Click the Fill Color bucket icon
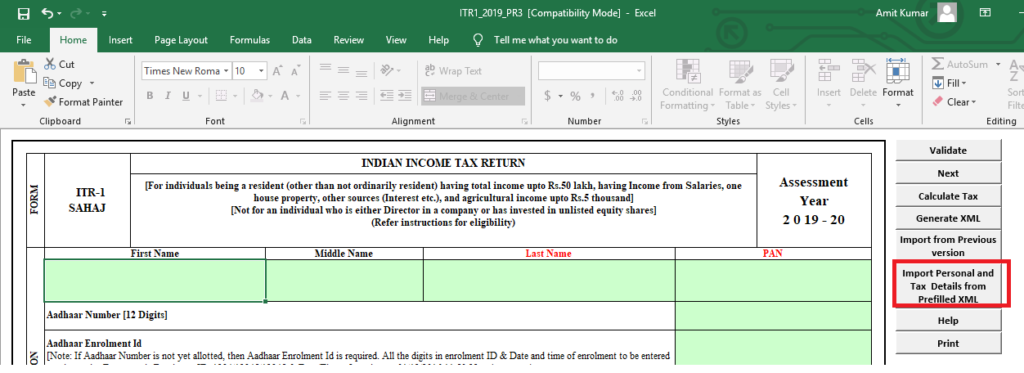 coord(257,96)
